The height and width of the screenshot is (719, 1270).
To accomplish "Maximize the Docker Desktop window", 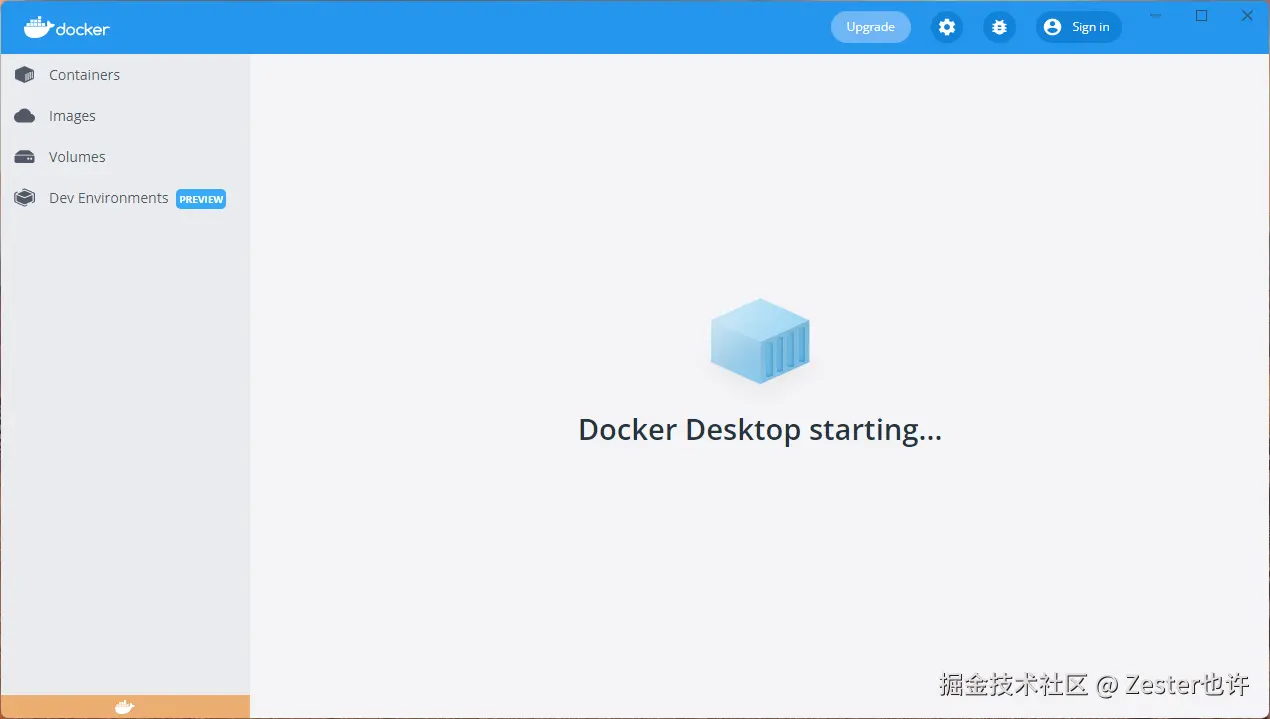I will point(1202,15).
